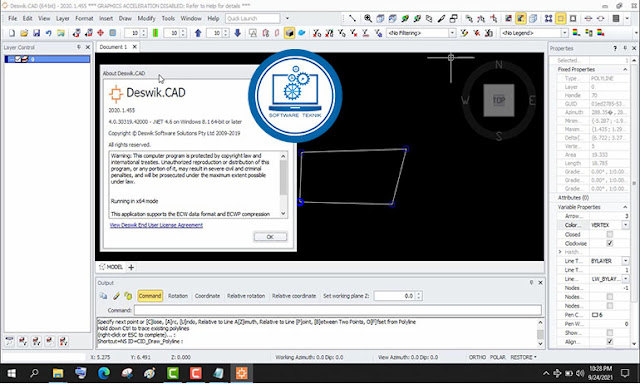Toggle the Closed property checkbox
640x384 pixels.
point(609,235)
